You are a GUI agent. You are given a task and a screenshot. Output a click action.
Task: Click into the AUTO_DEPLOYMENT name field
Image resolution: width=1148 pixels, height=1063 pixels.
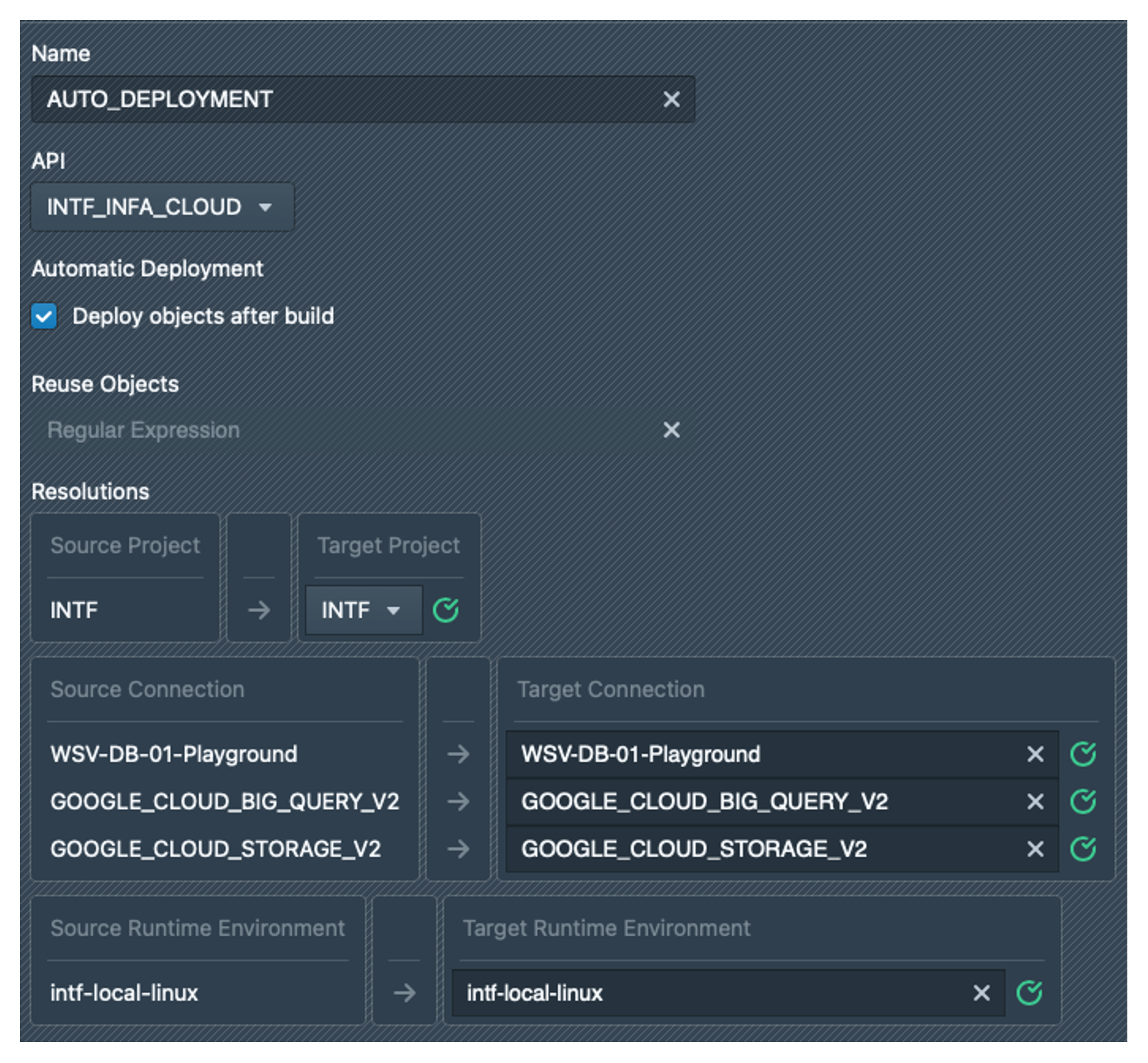[345, 100]
